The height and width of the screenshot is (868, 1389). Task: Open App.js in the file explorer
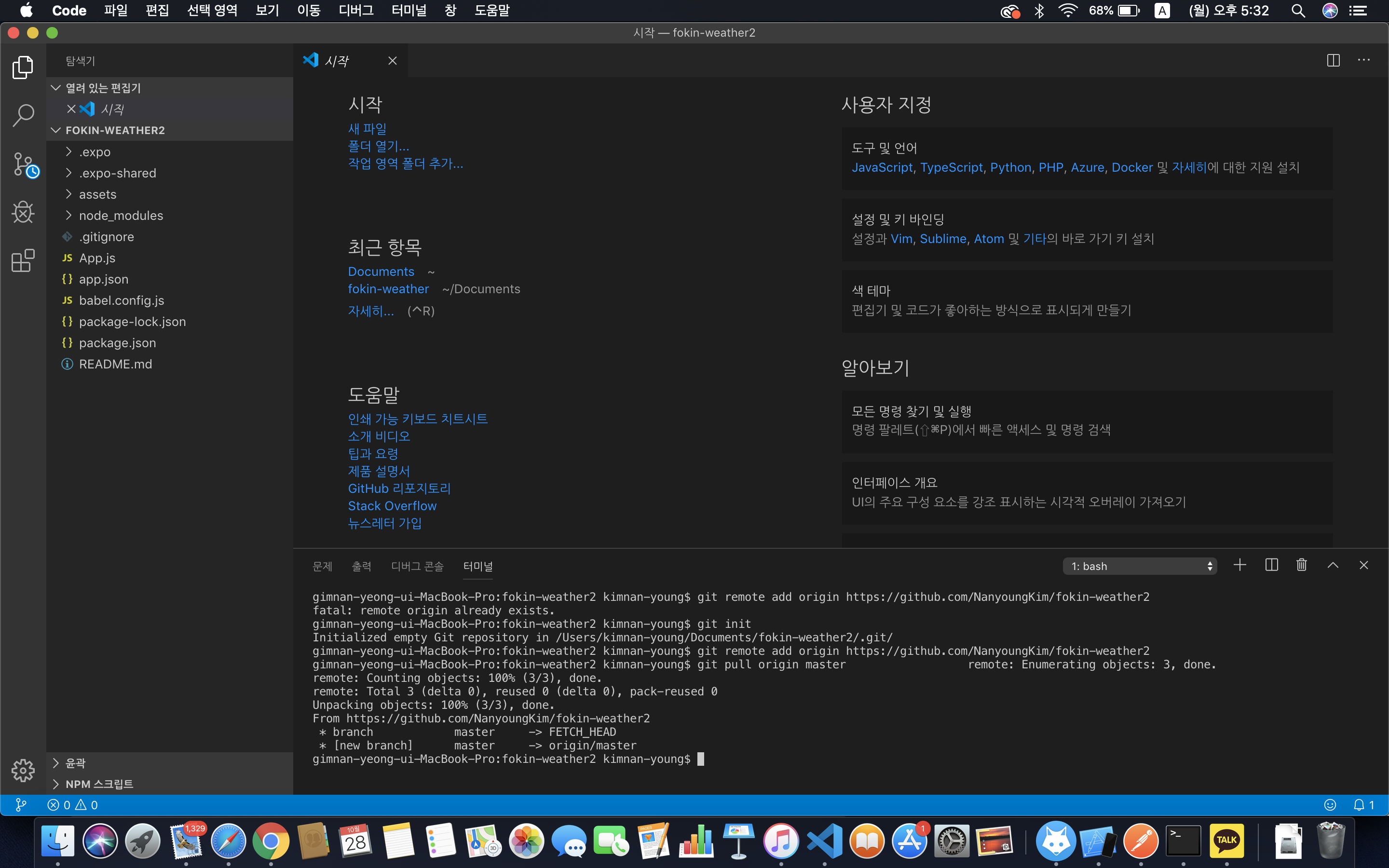coord(97,258)
